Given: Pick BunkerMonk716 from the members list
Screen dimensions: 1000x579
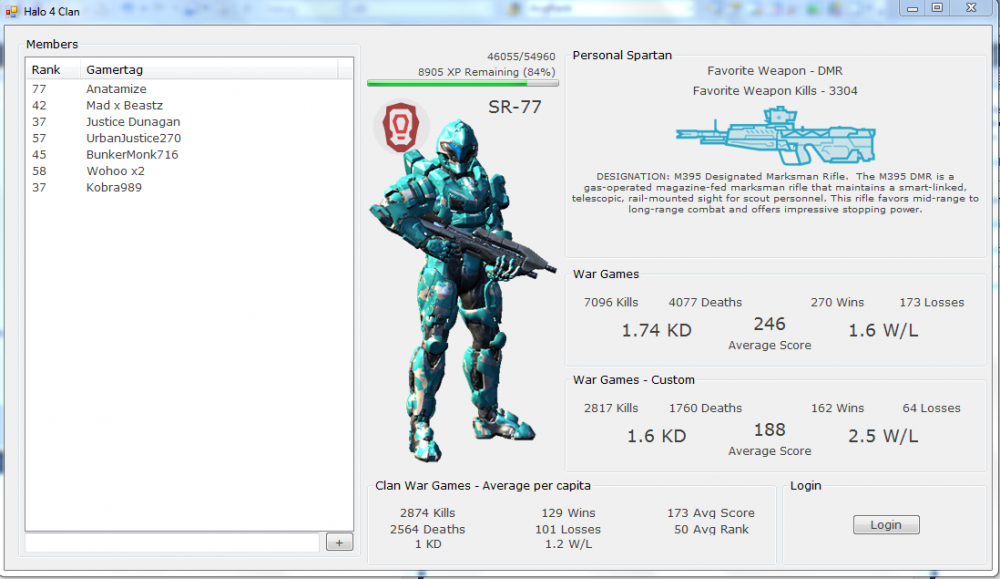Looking at the screenshot, I should (132, 155).
